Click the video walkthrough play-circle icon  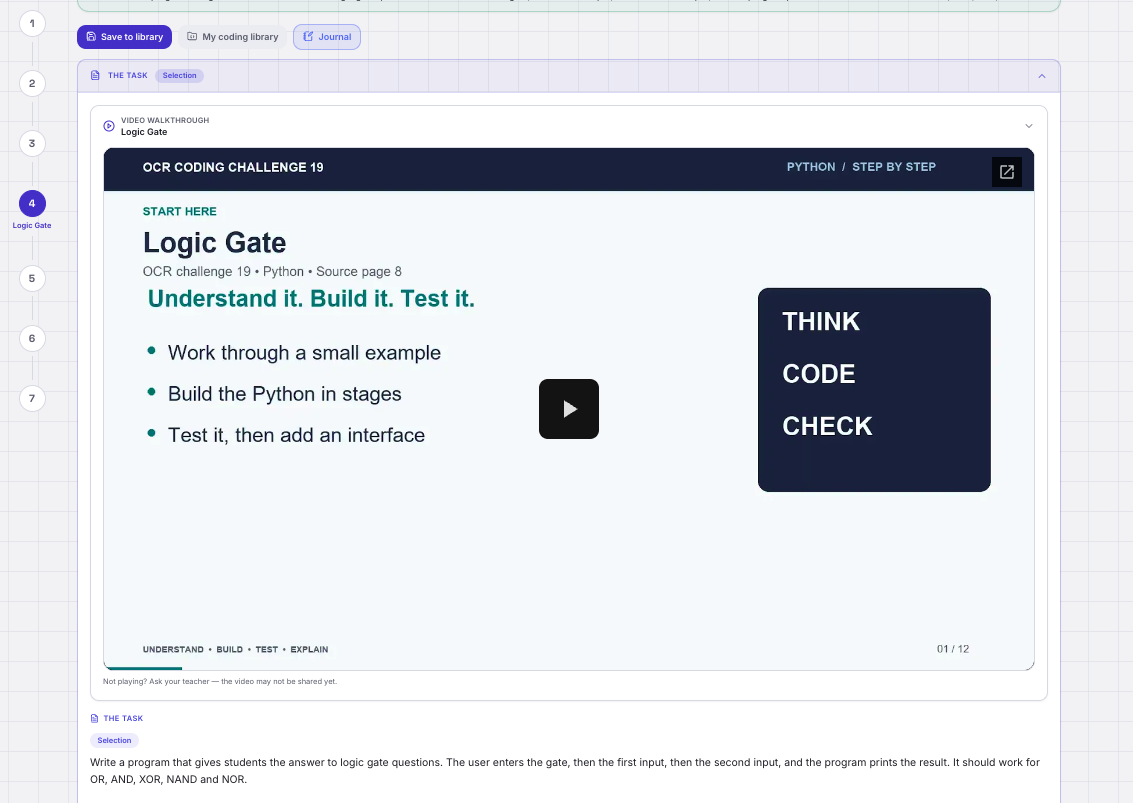(109, 126)
